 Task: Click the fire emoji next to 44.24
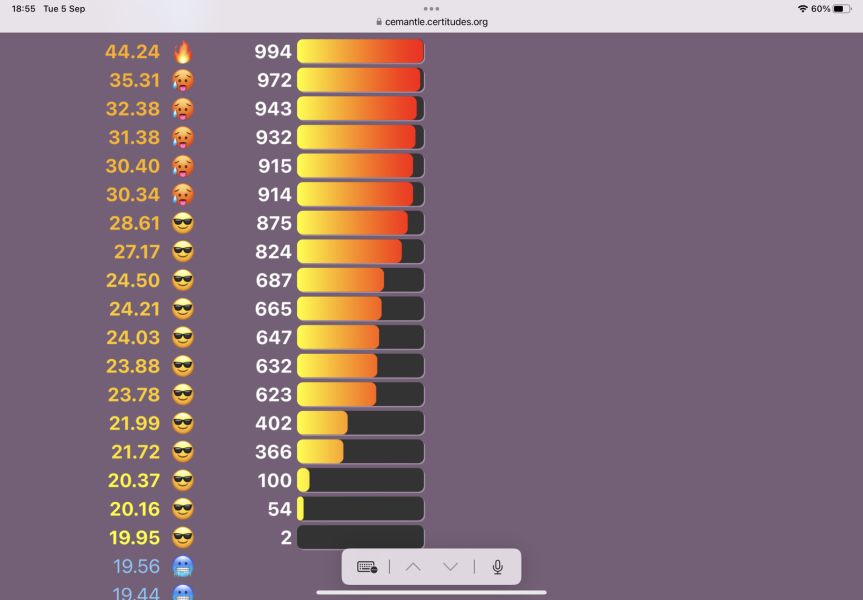(182, 52)
